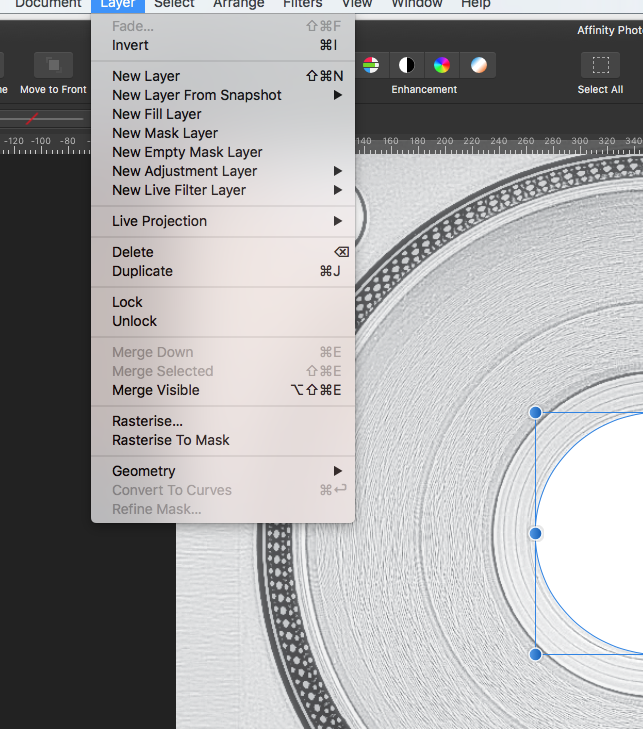Expand New Layer From Snapshot submenu
643x729 pixels.
pos(223,95)
